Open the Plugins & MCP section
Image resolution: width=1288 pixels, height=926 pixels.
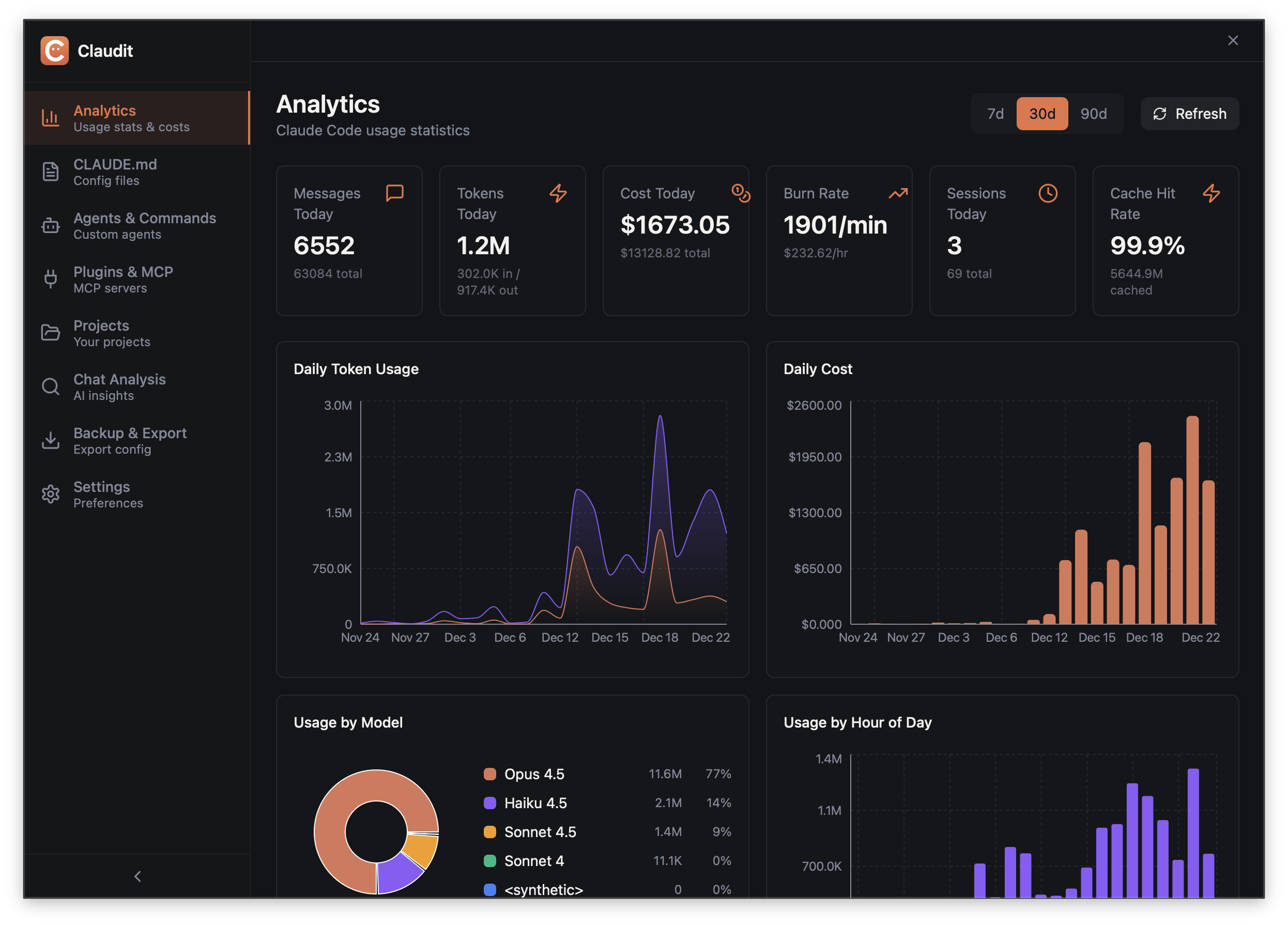tap(122, 279)
